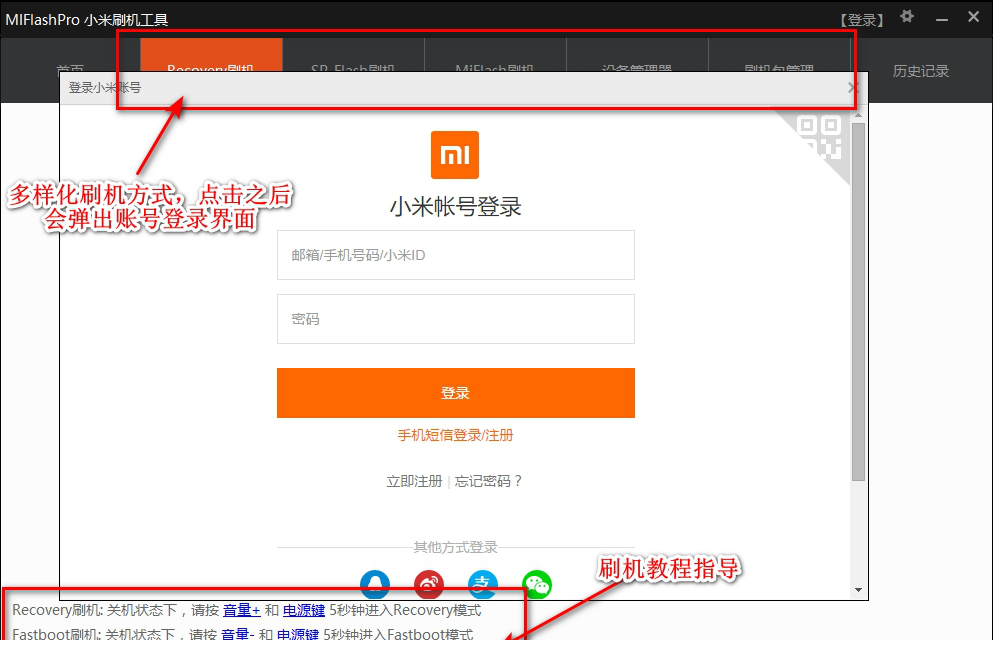Click the 小米帐号登录 heading text
The image size is (993, 665).
[455, 207]
